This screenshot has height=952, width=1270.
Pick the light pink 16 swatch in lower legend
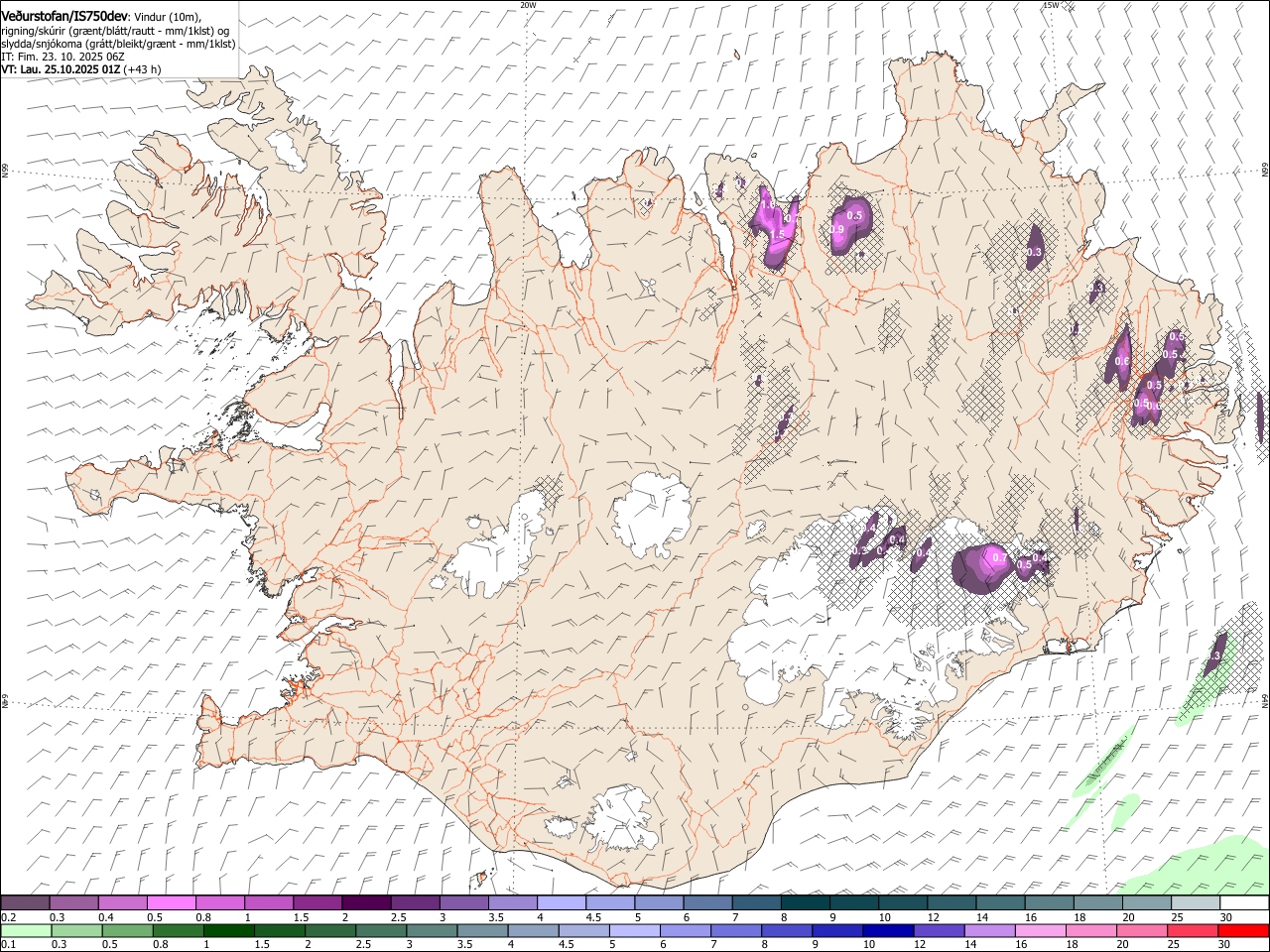point(1041,931)
